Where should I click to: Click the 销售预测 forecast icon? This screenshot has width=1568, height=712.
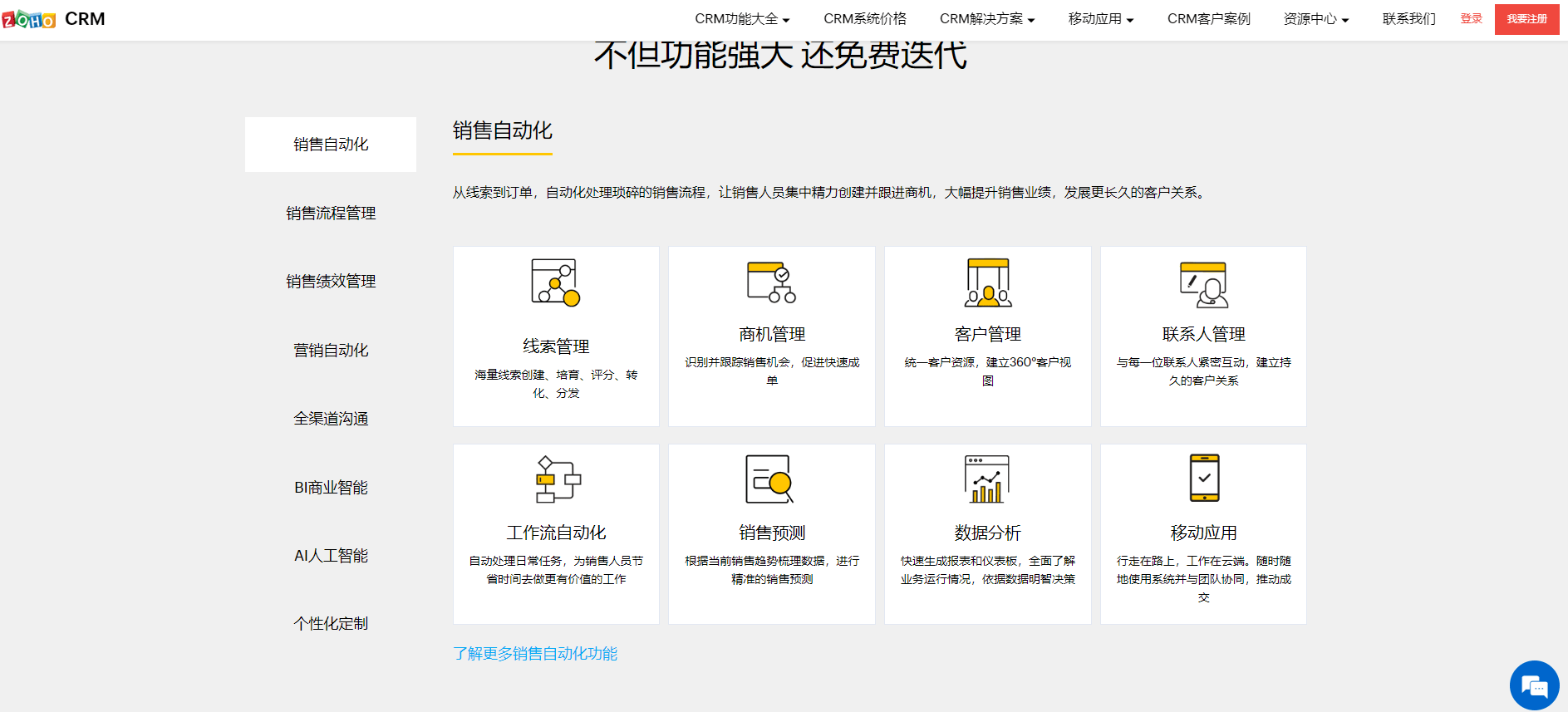[770, 479]
